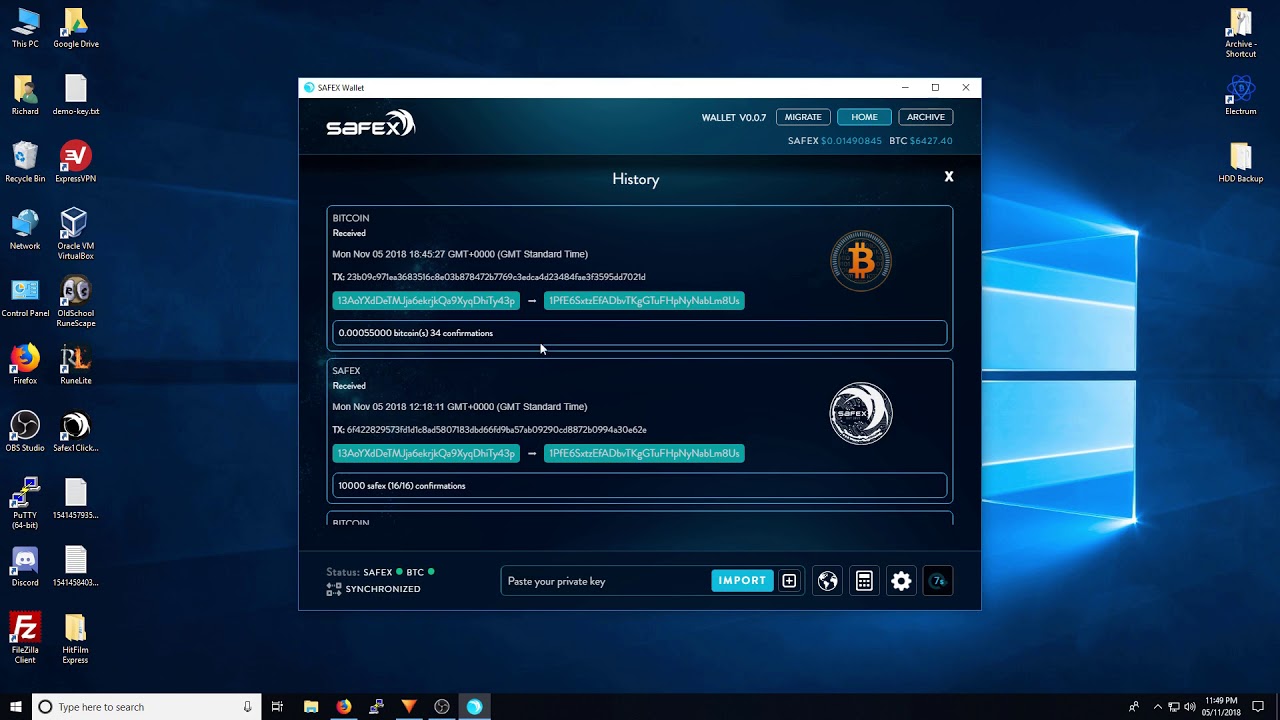Select the HitFilm Express desktop icon
Screen dimensions: 1280x720
[x=76, y=638]
